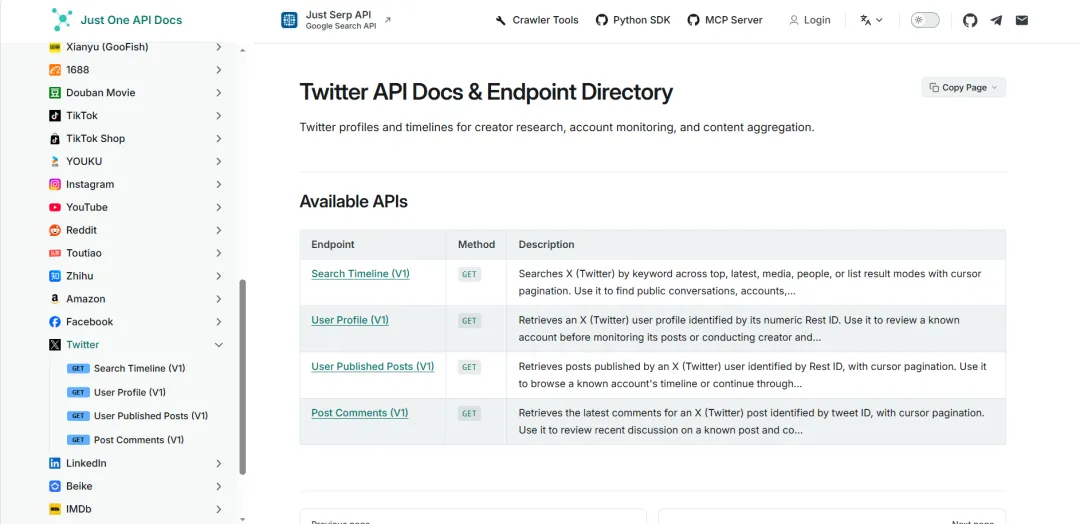Click the Toutiao icon in sidebar

click(55, 253)
